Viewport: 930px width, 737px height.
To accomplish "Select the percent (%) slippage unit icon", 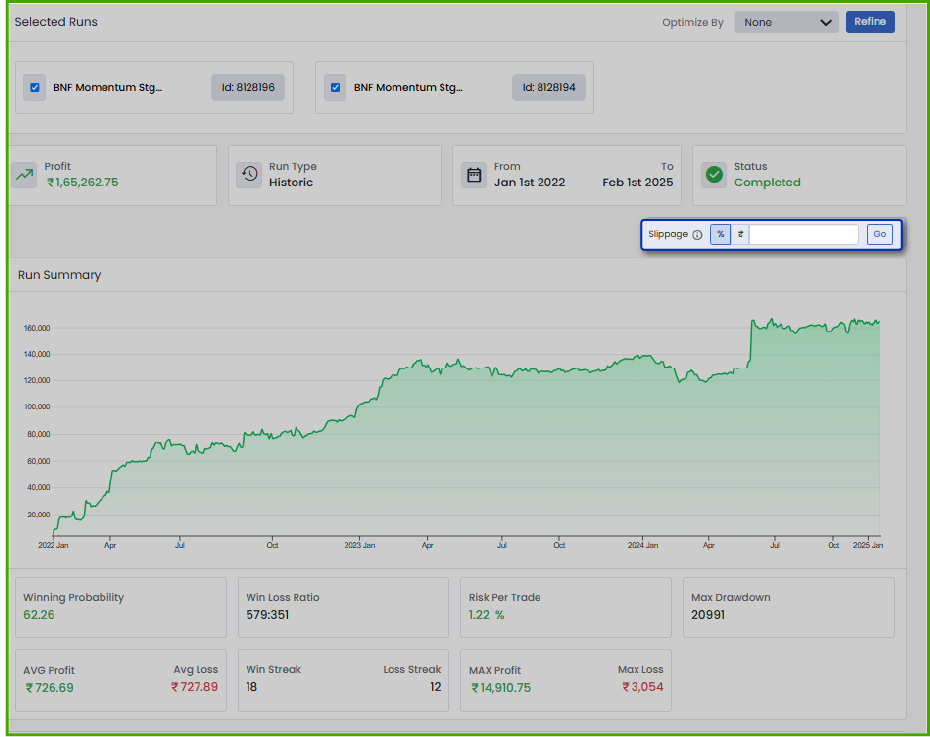I will [720, 233].
